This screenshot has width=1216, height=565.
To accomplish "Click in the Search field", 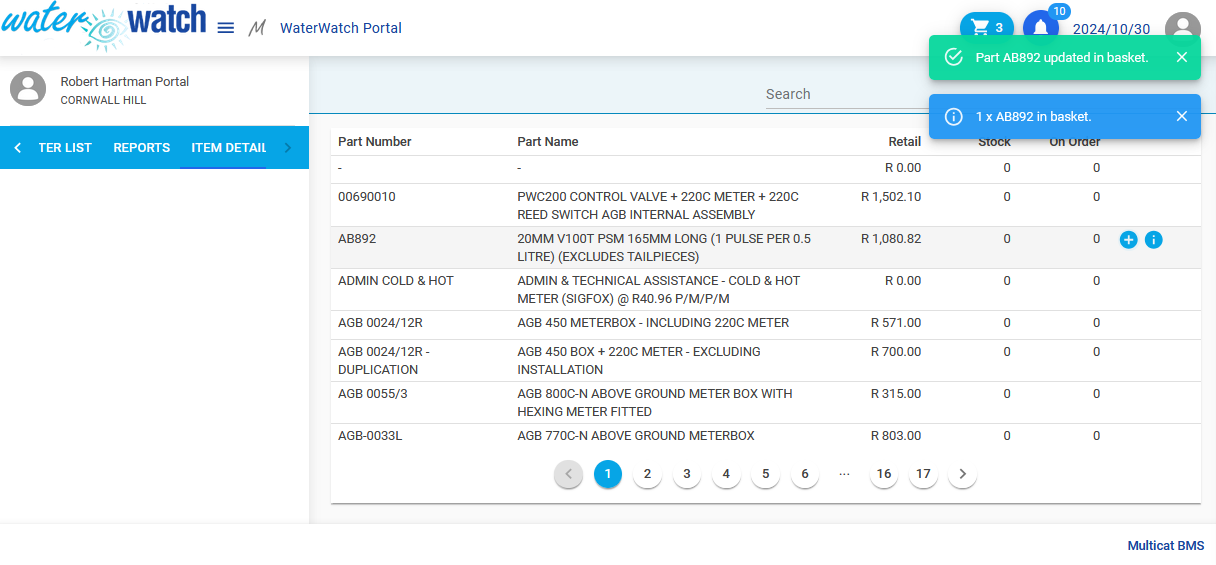I will pos(846,94).
